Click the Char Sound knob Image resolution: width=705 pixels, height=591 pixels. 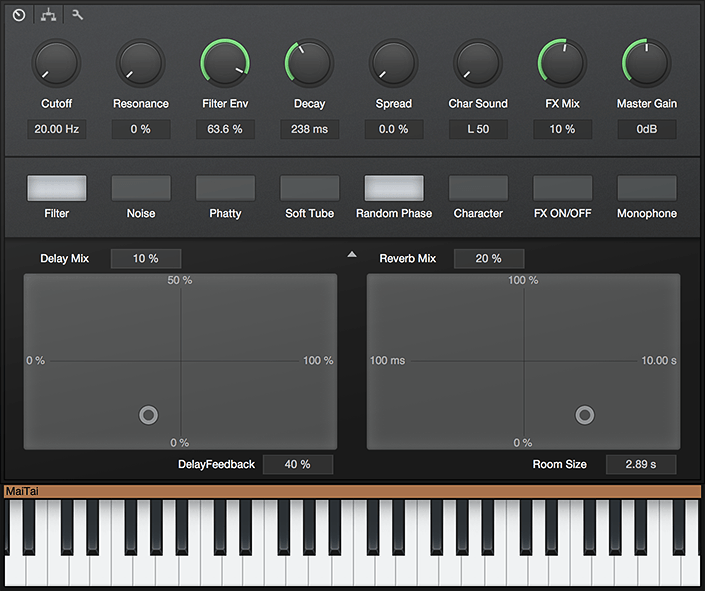pos(478,63)
